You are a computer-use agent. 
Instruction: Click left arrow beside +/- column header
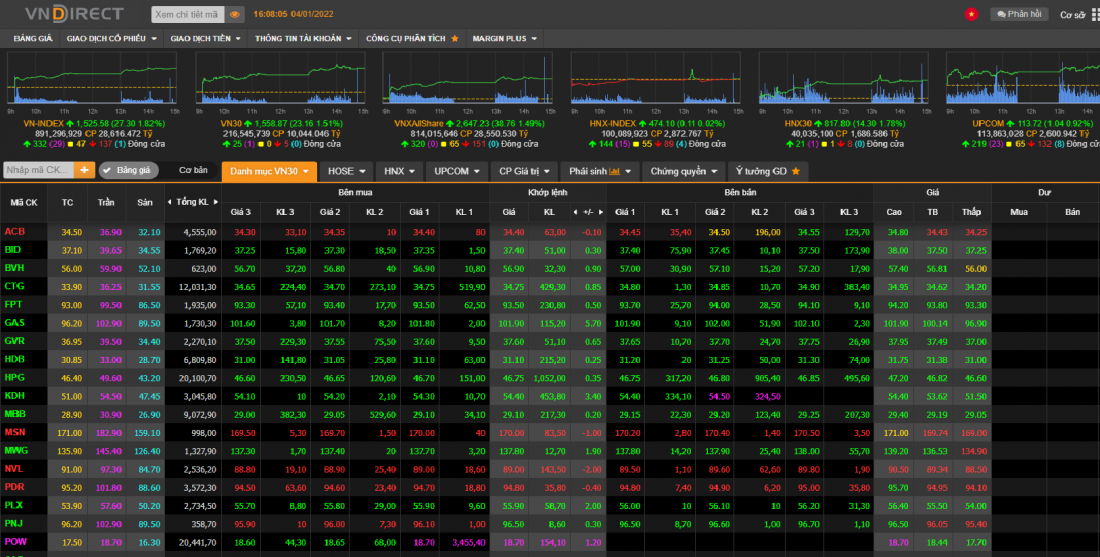[576, 212]
